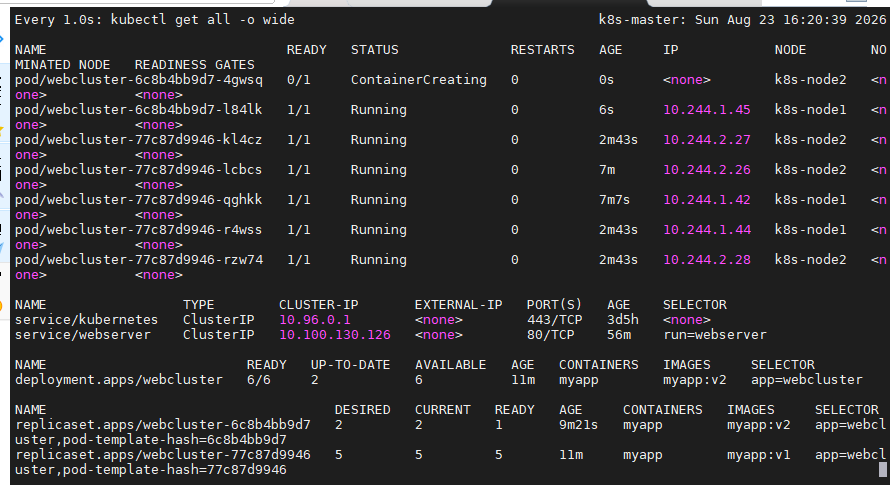Click the EXTERNAL-IP column header
Screen dimensions: 890x485
pyautogui.click(x=459, y=305)
